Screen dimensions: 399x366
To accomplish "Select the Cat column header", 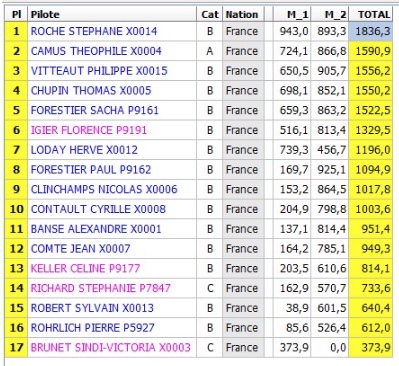I will pos(210,14).
